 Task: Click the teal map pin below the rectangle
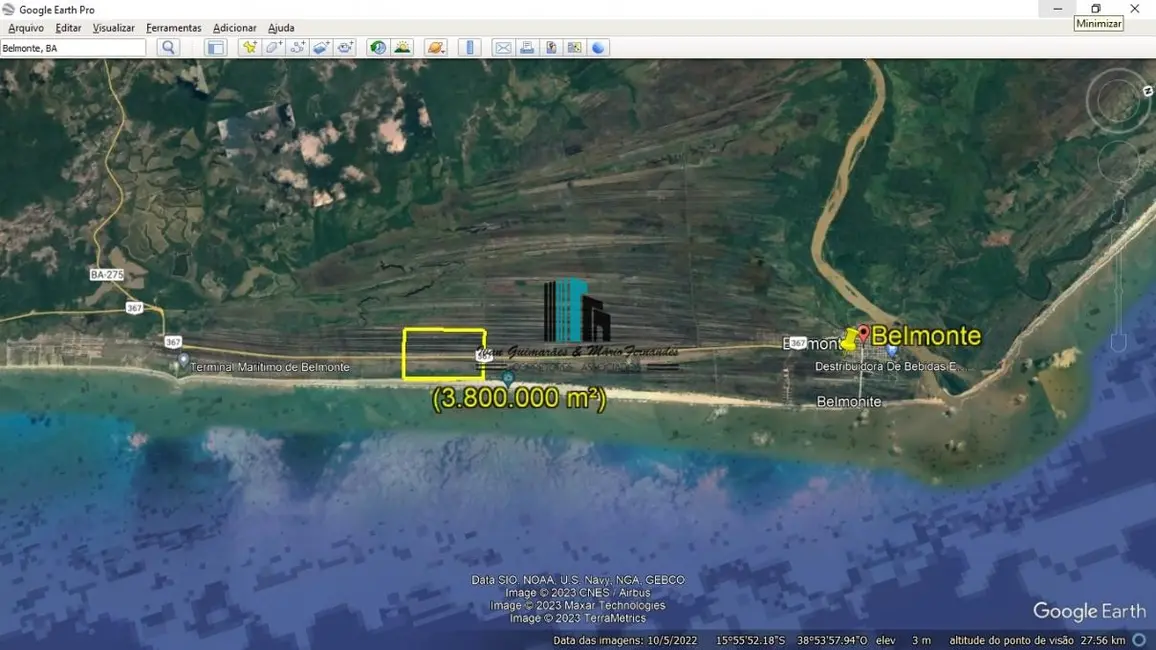point(508,378)
